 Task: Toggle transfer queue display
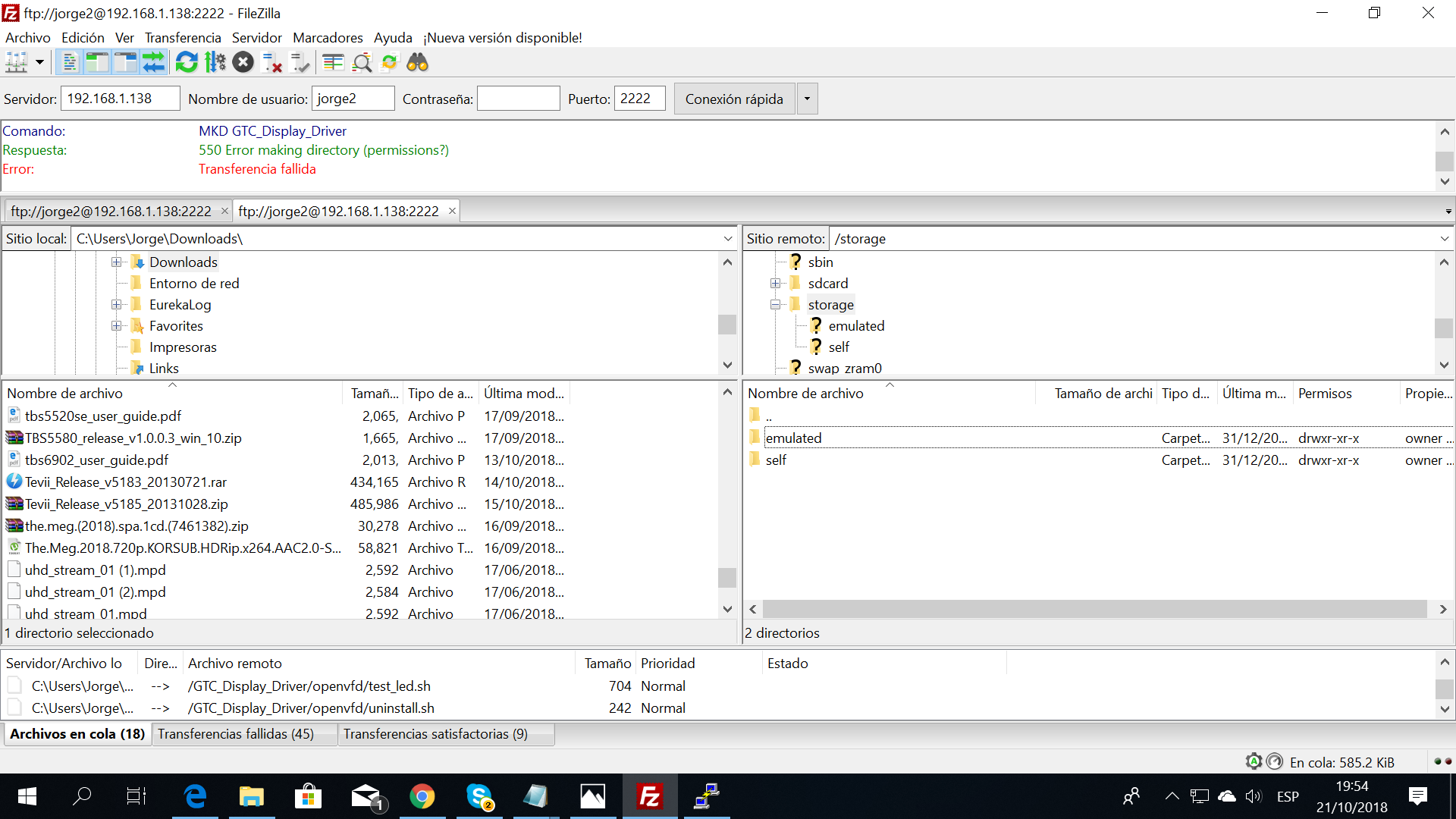pos(154,62)
